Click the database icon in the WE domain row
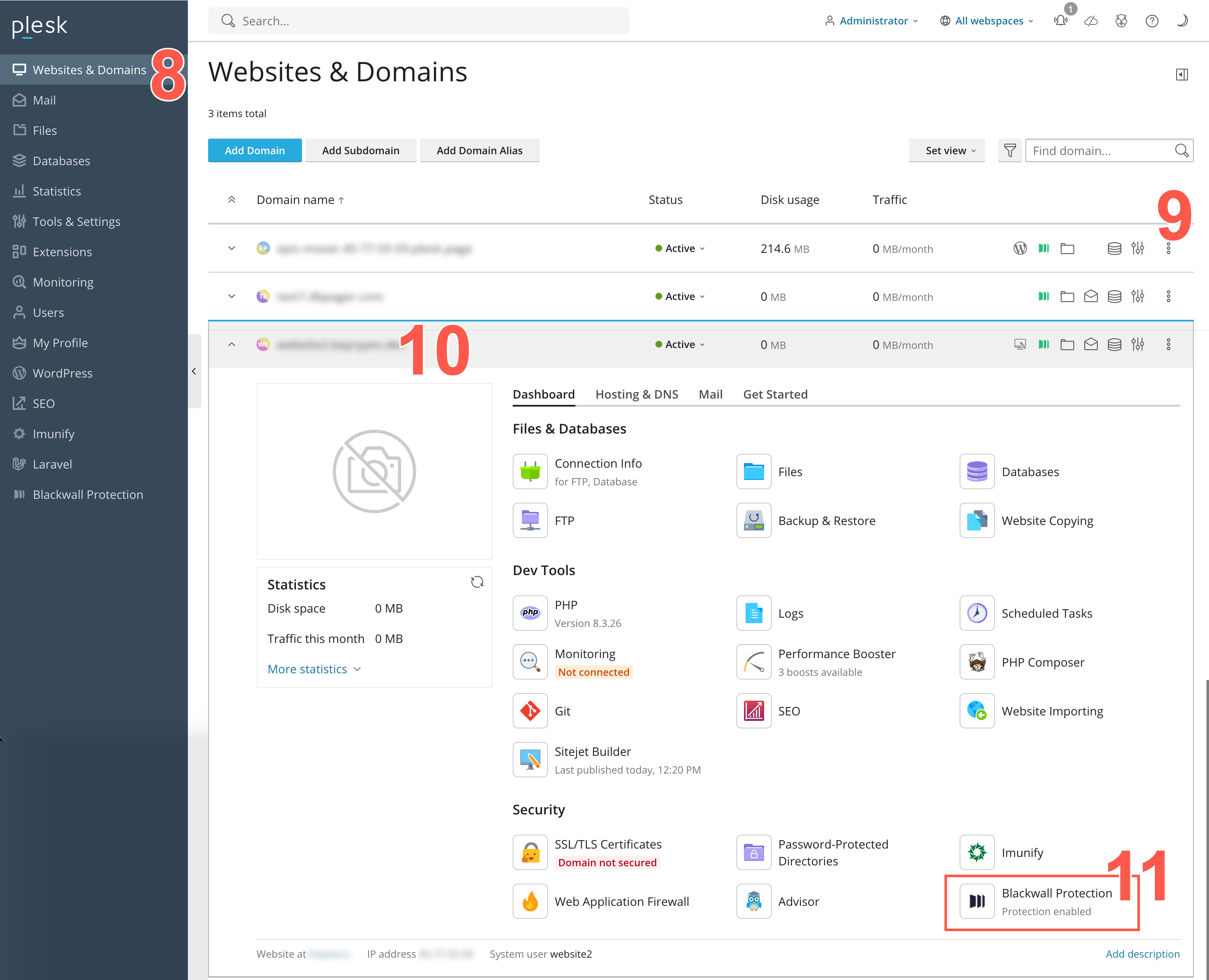Screen dimensions: 1209x980 (1114, 344)
